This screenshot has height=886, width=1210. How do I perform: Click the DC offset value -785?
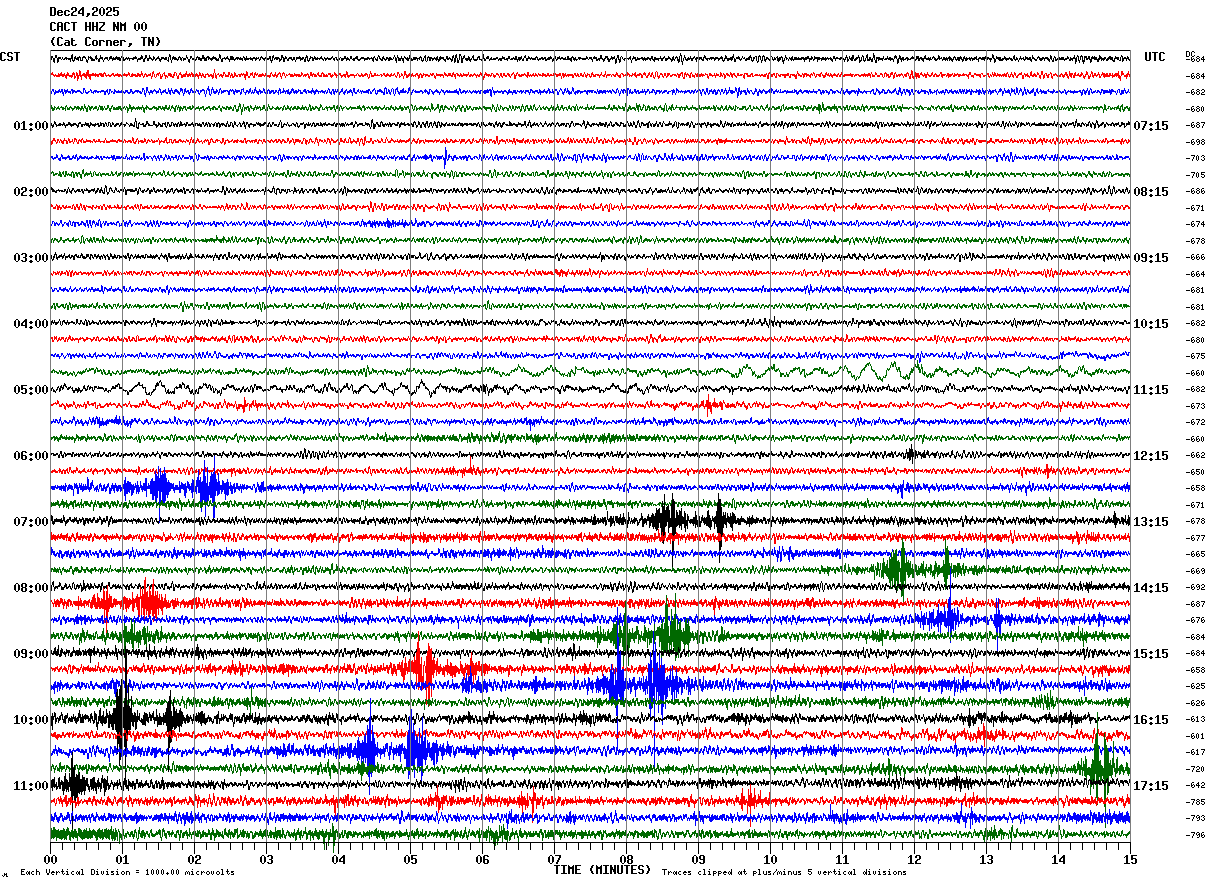pyautogui.click(x=1195, y=802)
